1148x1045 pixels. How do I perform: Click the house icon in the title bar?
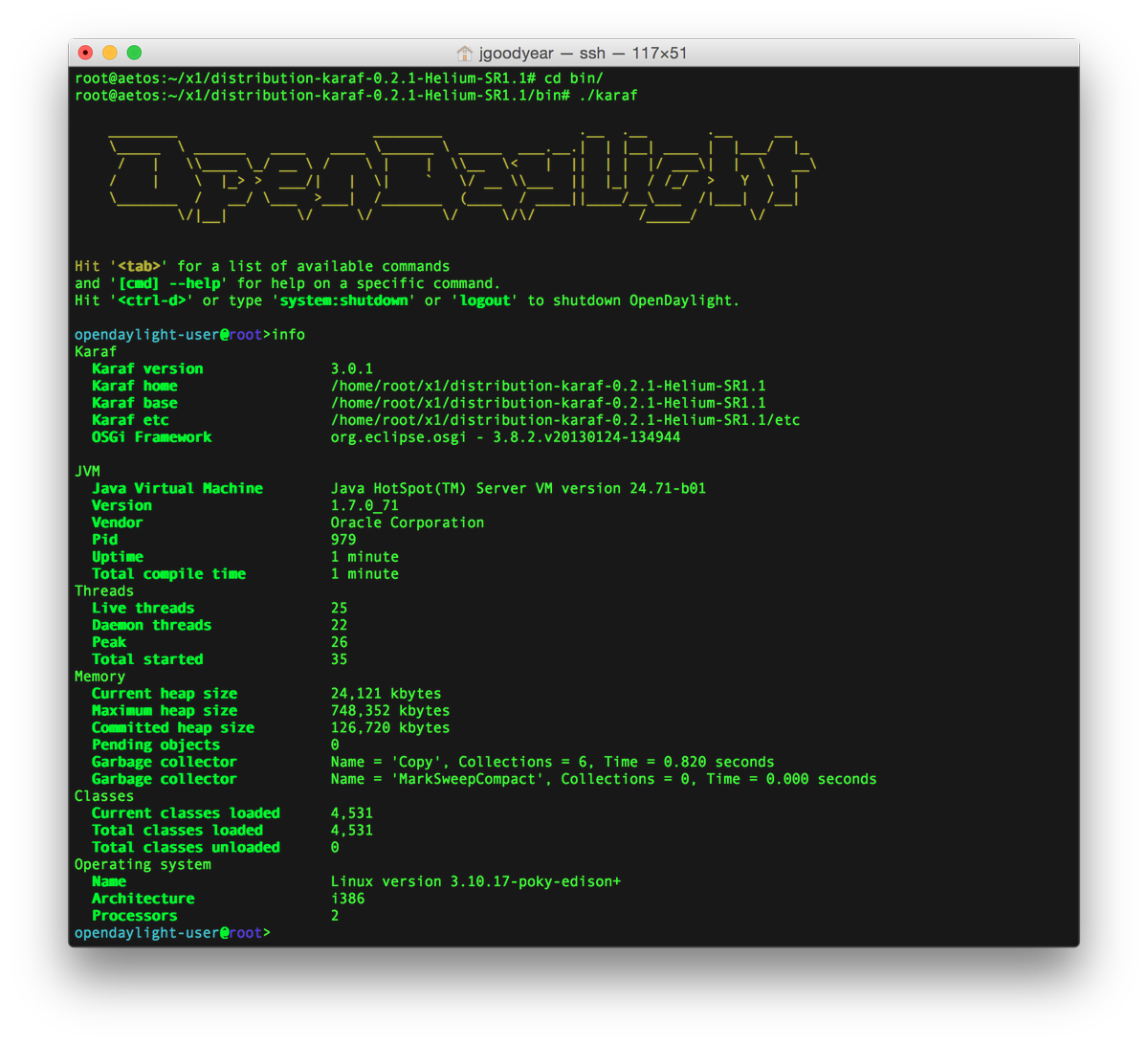point(465,53)
